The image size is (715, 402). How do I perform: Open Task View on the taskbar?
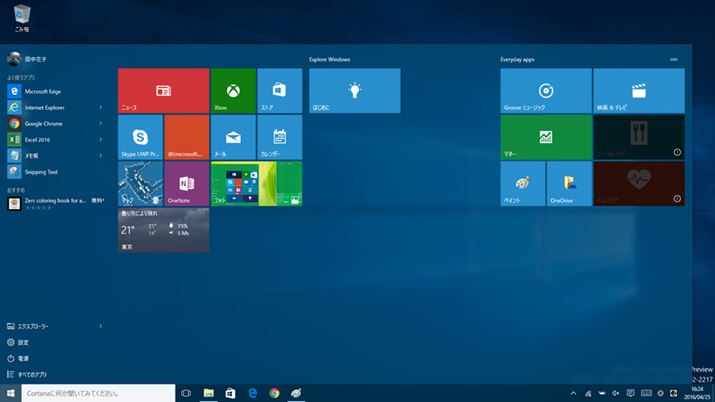[x=186, y=393]
